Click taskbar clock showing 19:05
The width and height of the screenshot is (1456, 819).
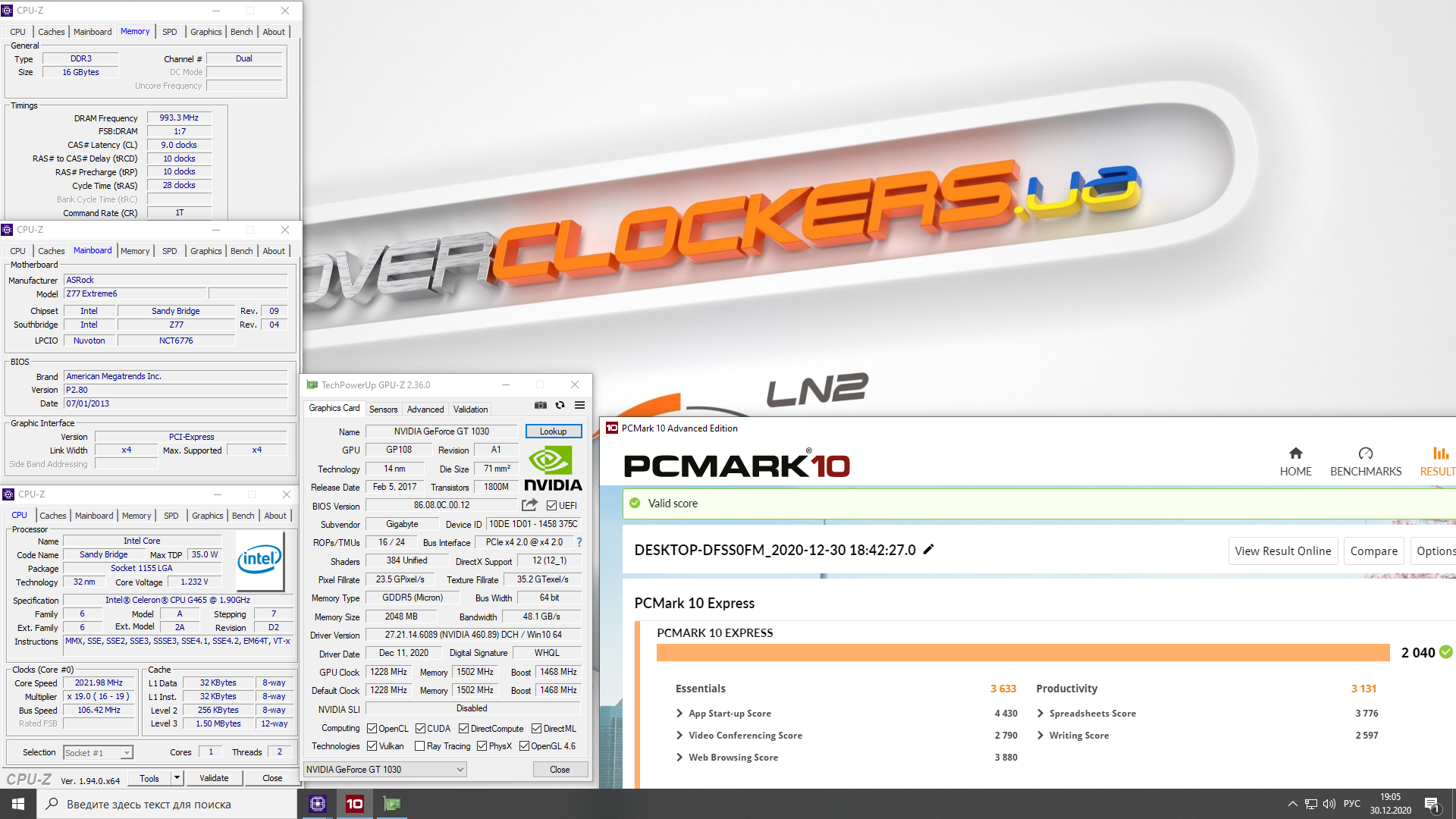[1391, 804]
